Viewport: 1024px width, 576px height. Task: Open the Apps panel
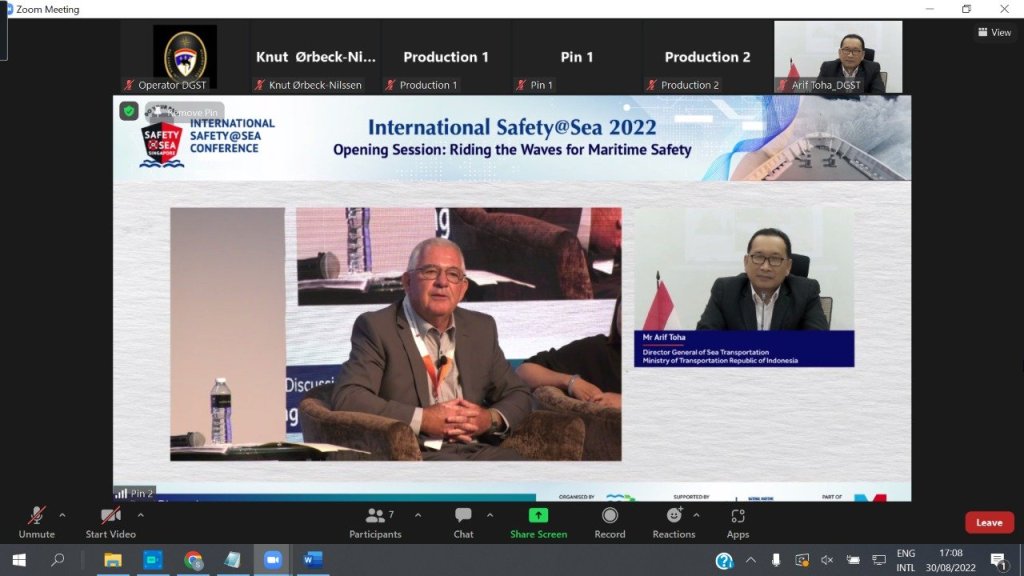(738, 516)
